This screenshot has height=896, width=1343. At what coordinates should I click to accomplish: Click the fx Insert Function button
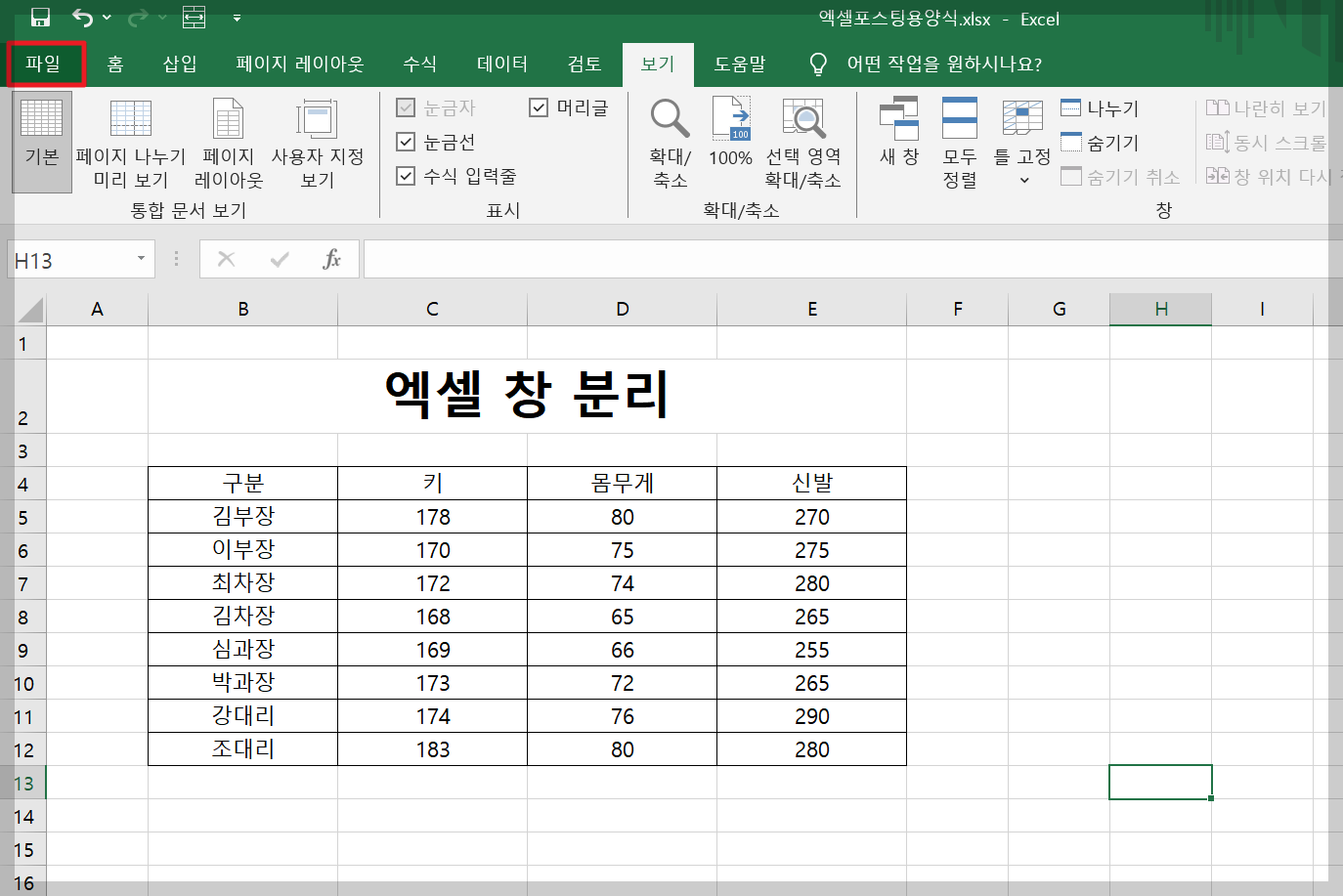pos(332,259)
